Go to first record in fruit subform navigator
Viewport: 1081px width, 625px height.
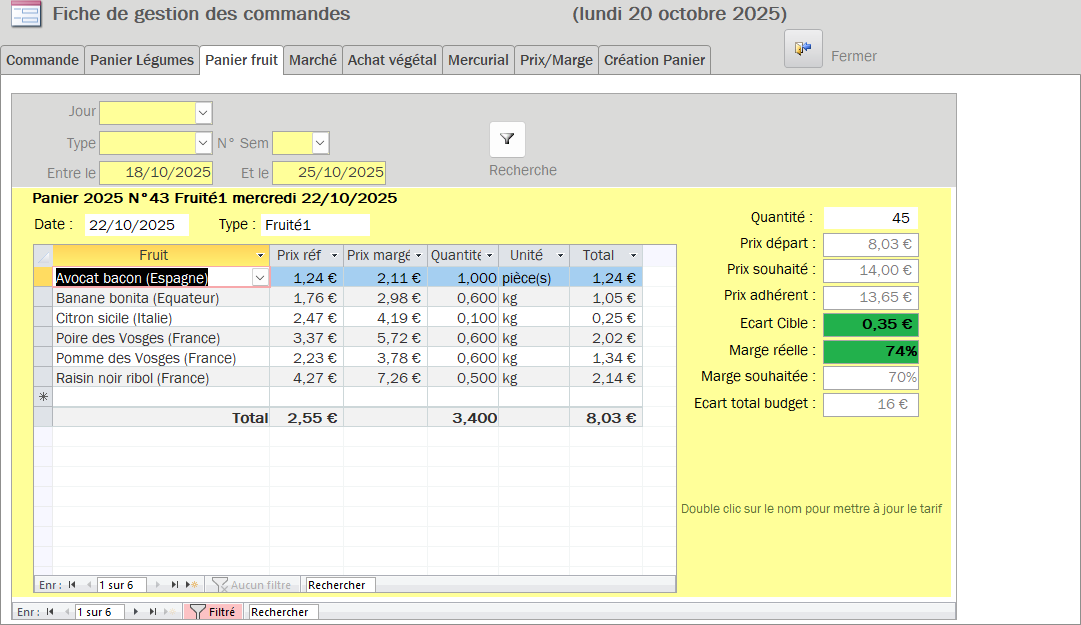[x=72, y=585]
